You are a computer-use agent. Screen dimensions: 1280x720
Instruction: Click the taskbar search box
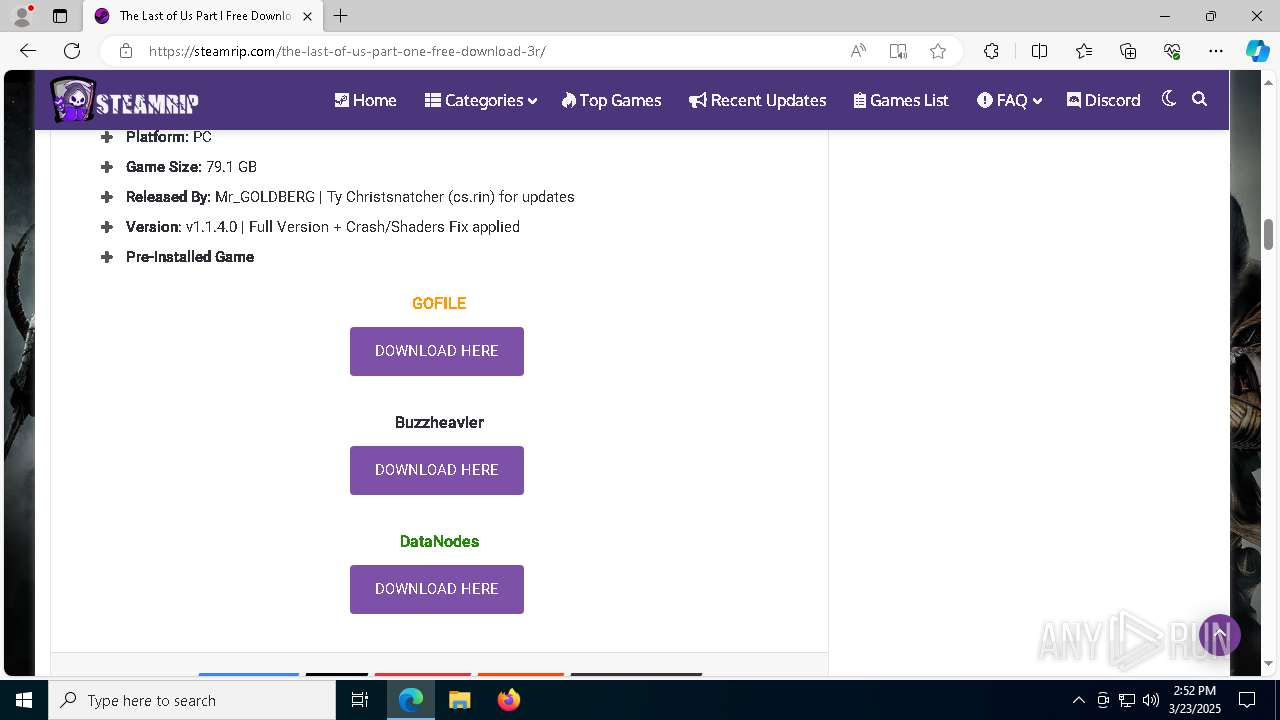(x=192, y=700)
